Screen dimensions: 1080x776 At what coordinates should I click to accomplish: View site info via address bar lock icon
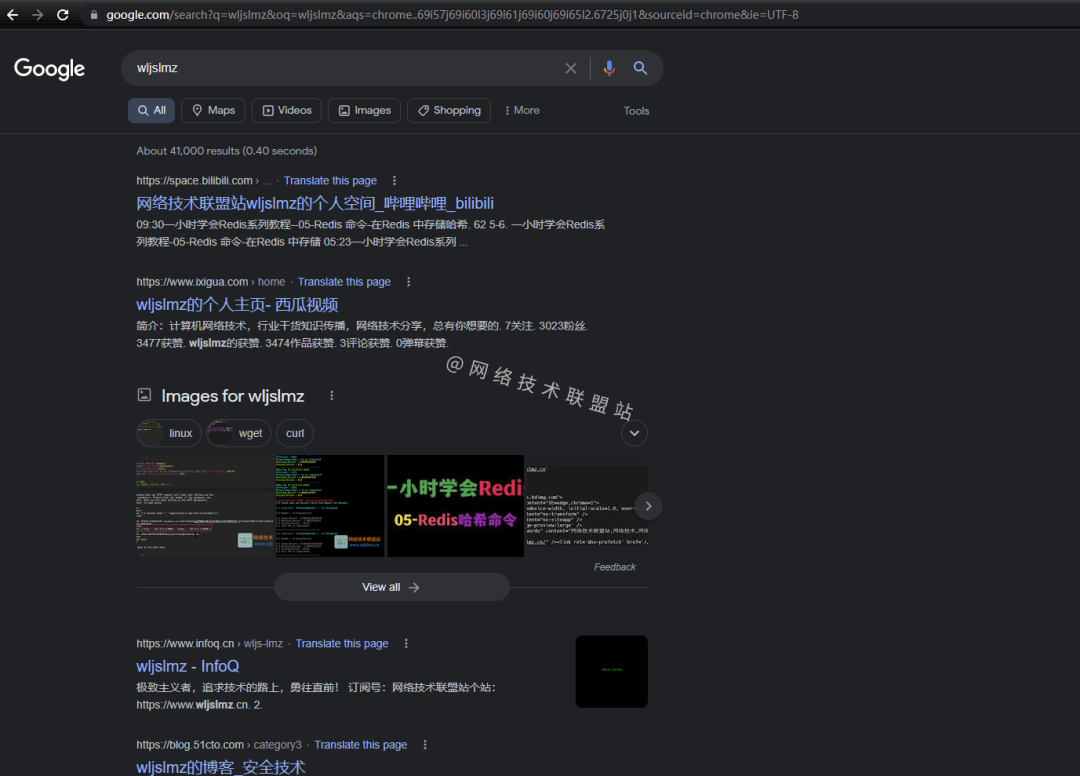(x=94, y=14)
